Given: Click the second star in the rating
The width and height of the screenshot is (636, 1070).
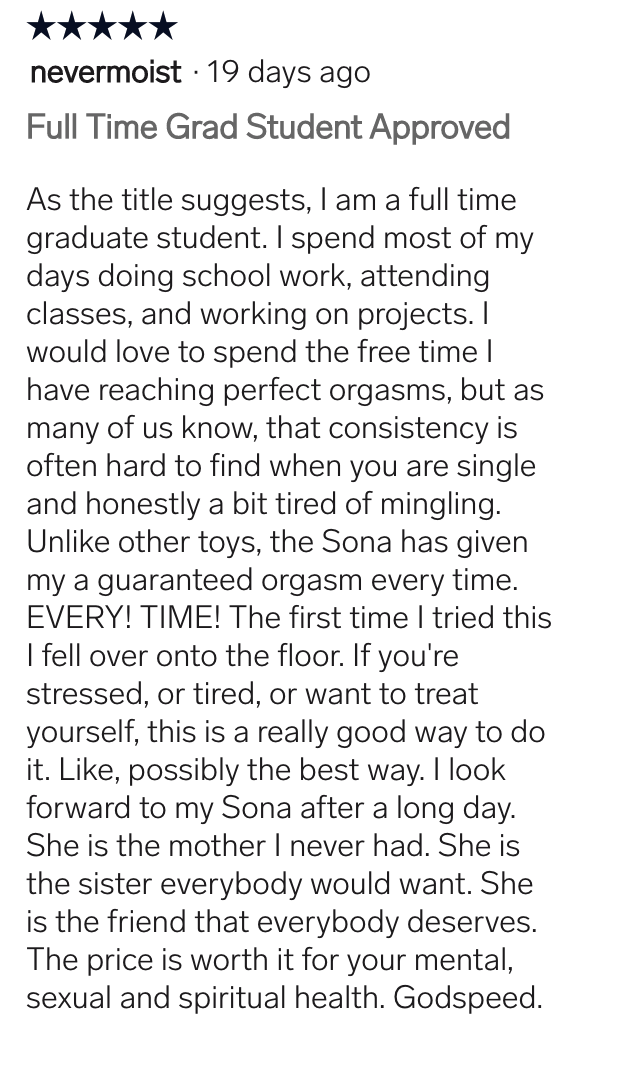Looking at the screenshot, I should pos(72,27).
